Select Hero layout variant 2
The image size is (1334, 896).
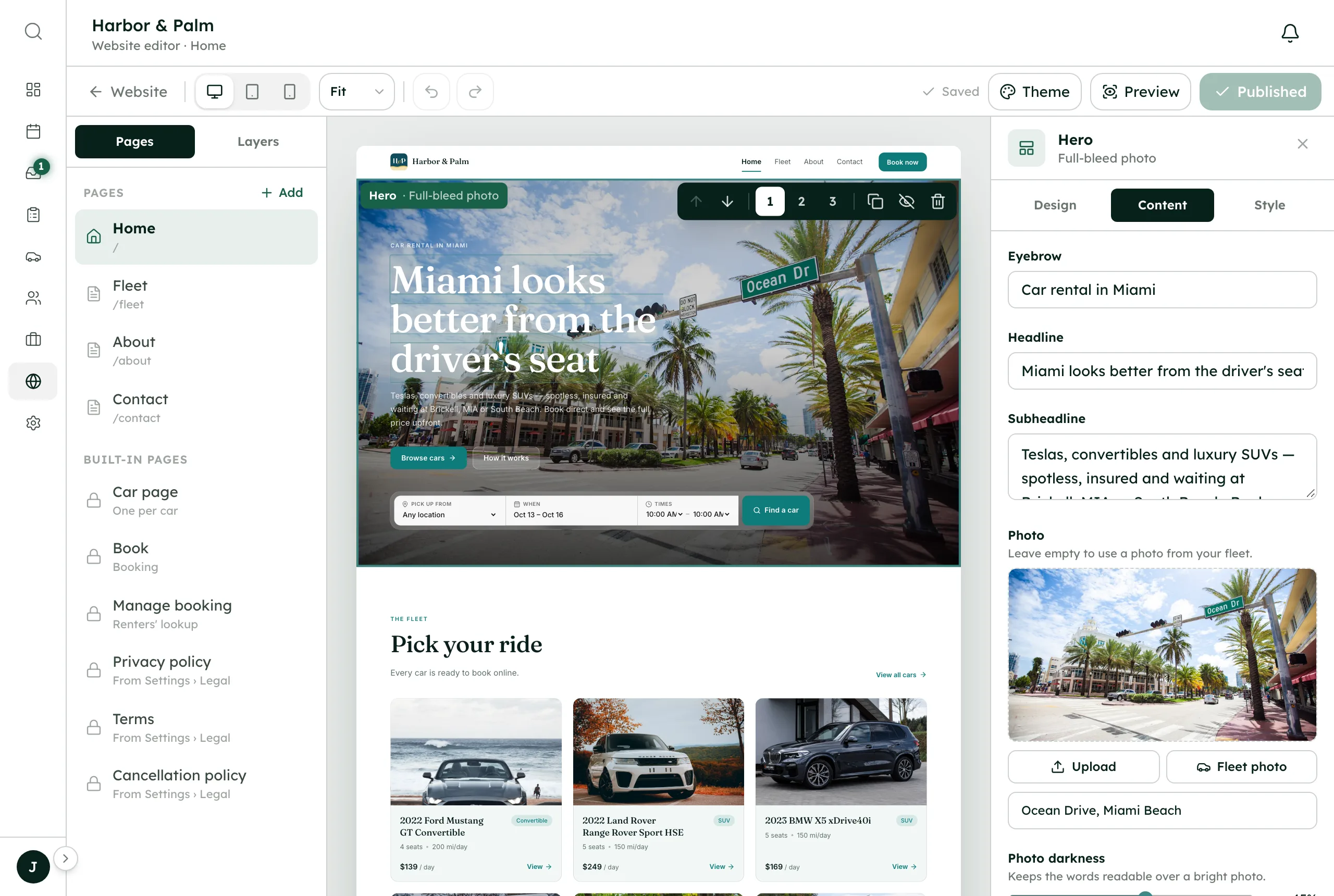coord(801,201)
